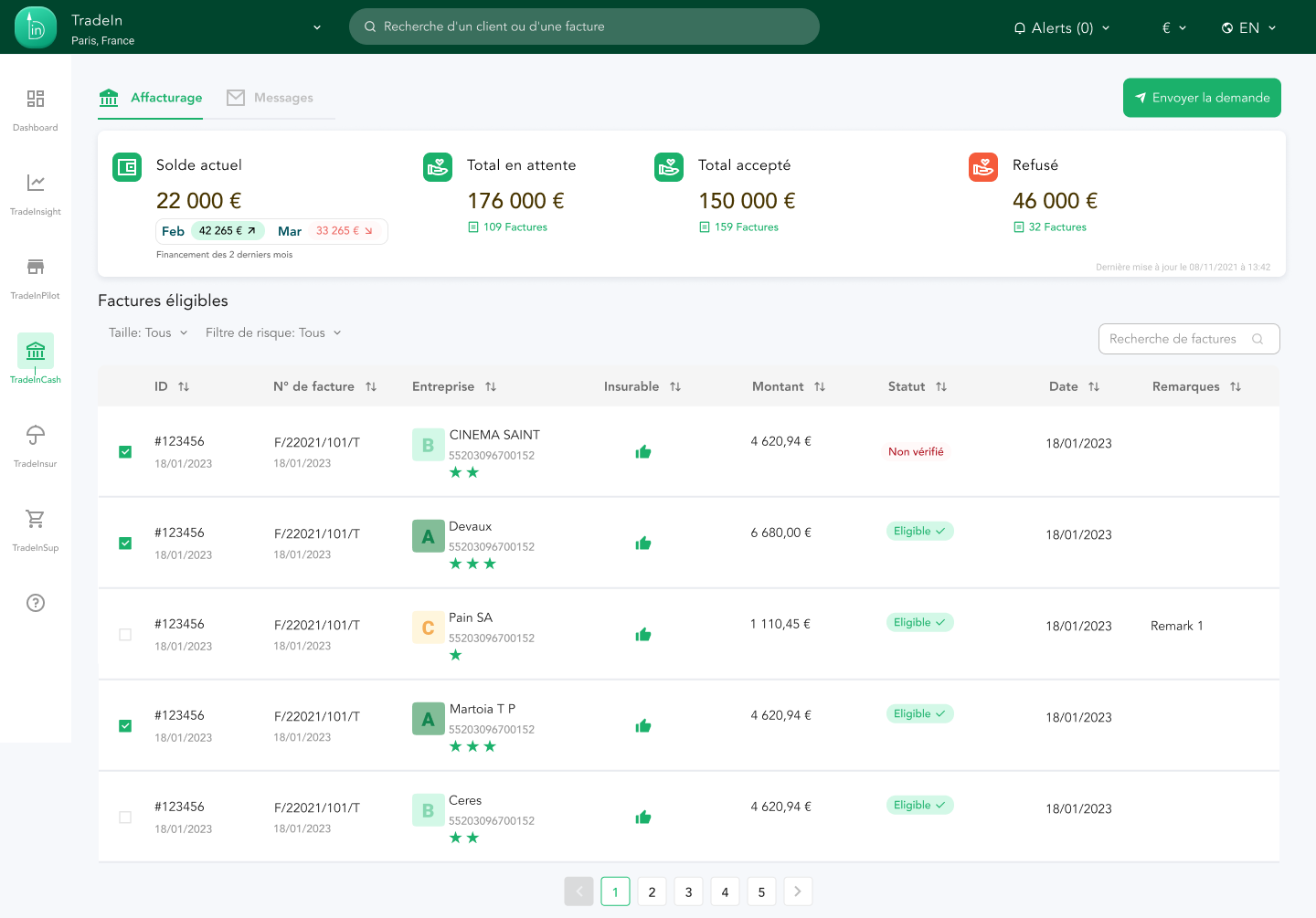Viewport: 1316px width, 918px height.
Task: Open the 109 Factures link
Action: (515, 227)
